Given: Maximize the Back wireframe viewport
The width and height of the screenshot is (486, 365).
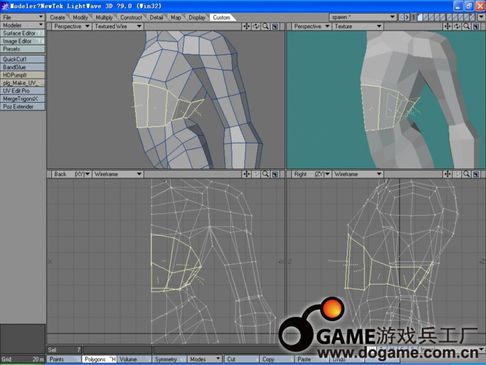Looking at the screenshot, I should click(275, 174).
